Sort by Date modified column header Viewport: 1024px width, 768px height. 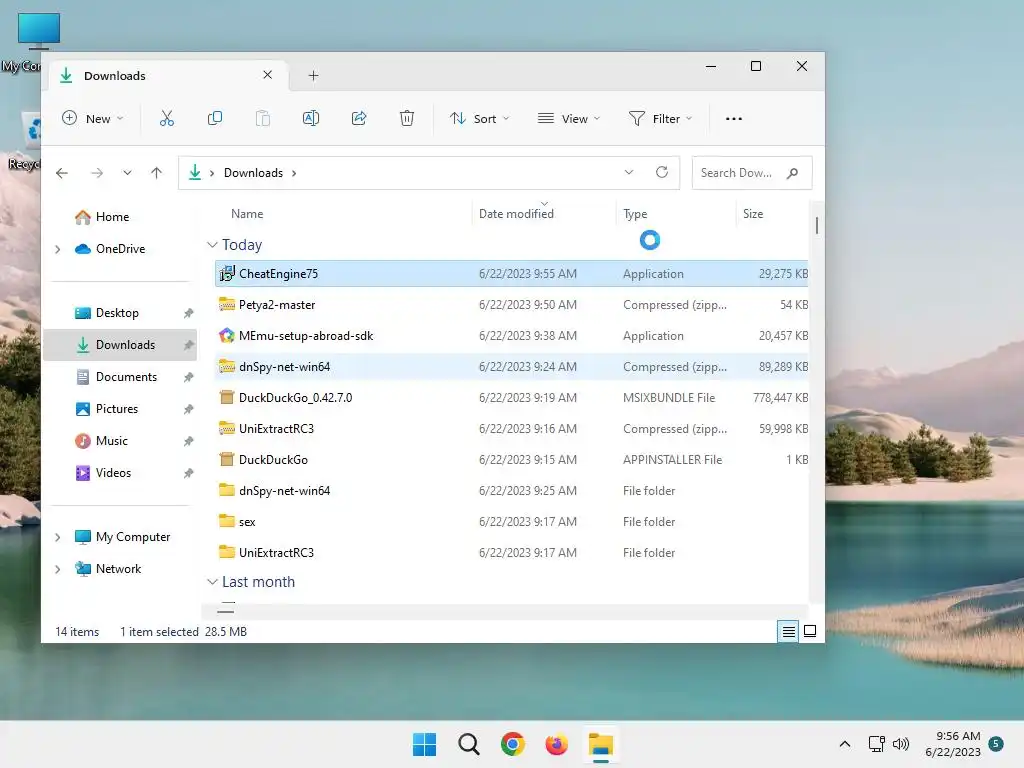(x=516, y=214)
